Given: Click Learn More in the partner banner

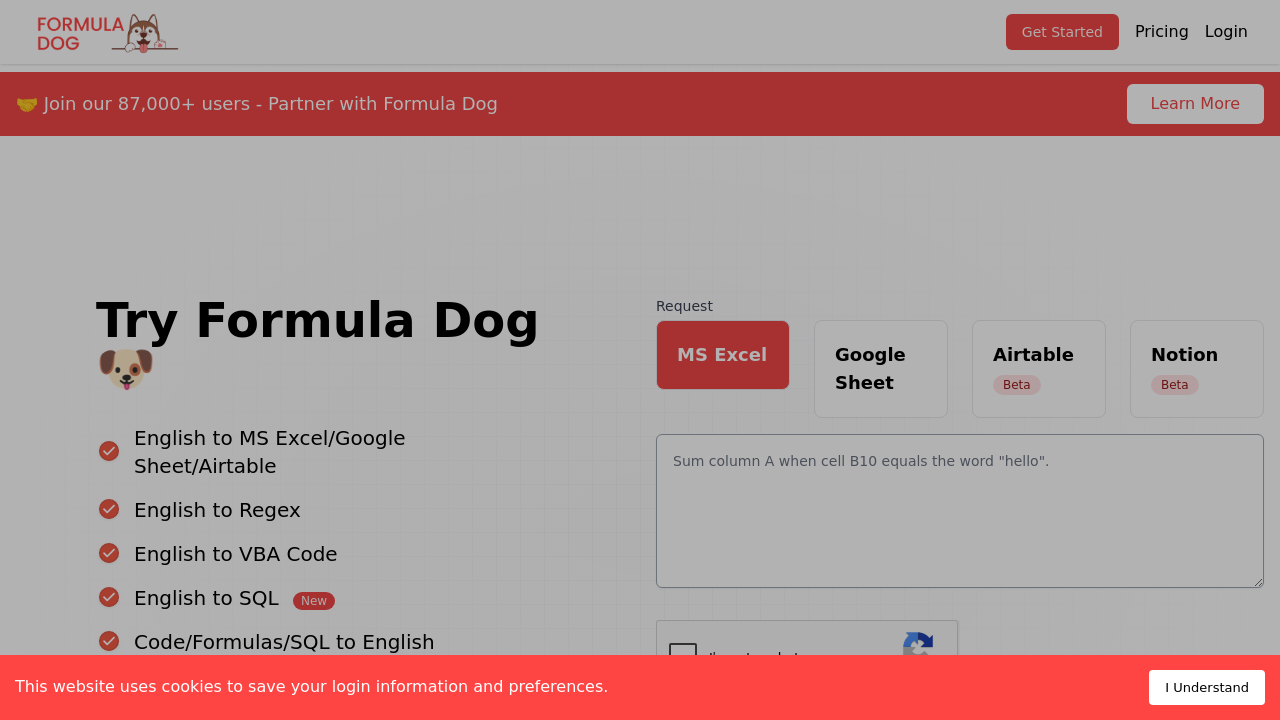Looking at the screenshot, I should click(1195, 104).
